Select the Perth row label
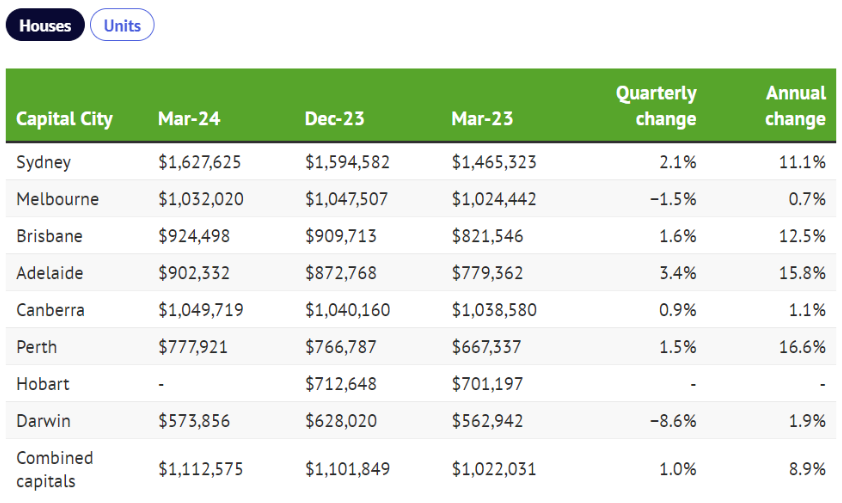842x503 pixels. (x=36, y=347)
